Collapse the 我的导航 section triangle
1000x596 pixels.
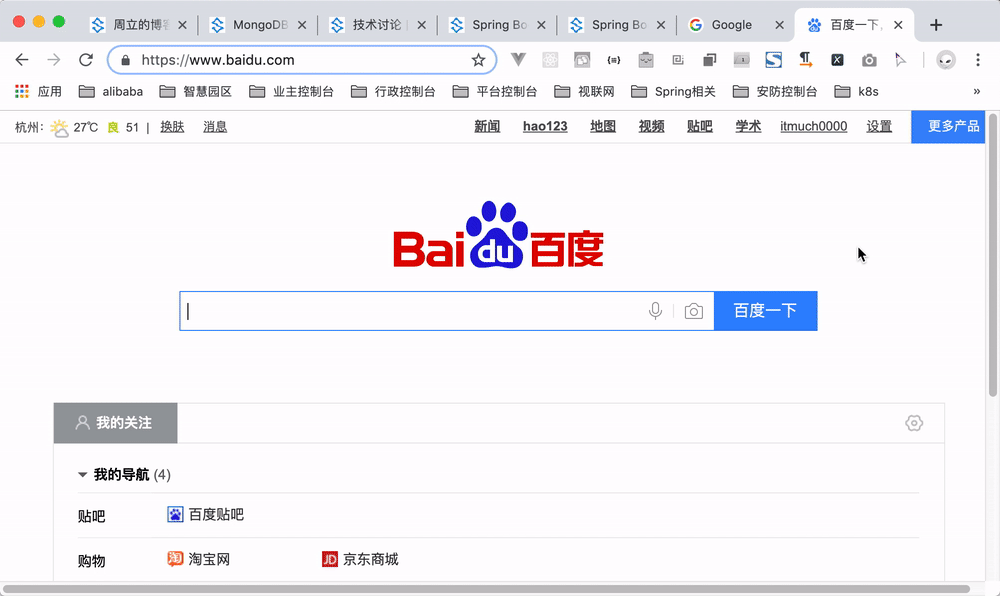pyautogui.click(x=83, y=475)
